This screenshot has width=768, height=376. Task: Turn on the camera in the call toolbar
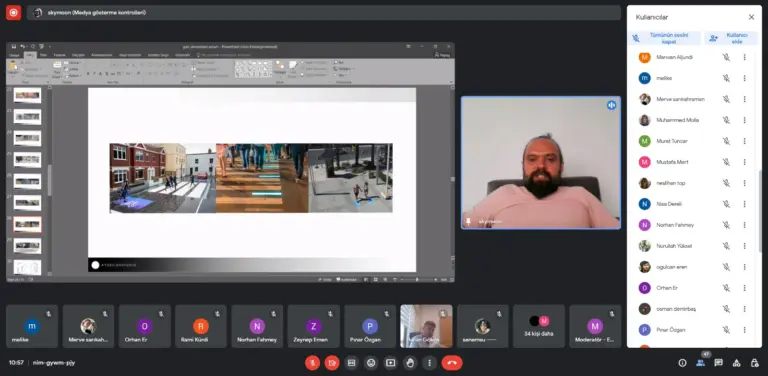click(x=332, y=363)
